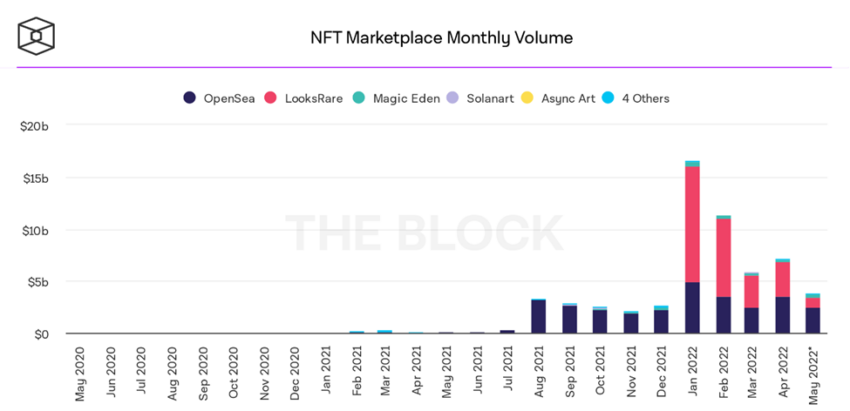Viewport: 850px width, 411px height.
Task: Click the yellow Async Art legend dot
Action: 527,98
